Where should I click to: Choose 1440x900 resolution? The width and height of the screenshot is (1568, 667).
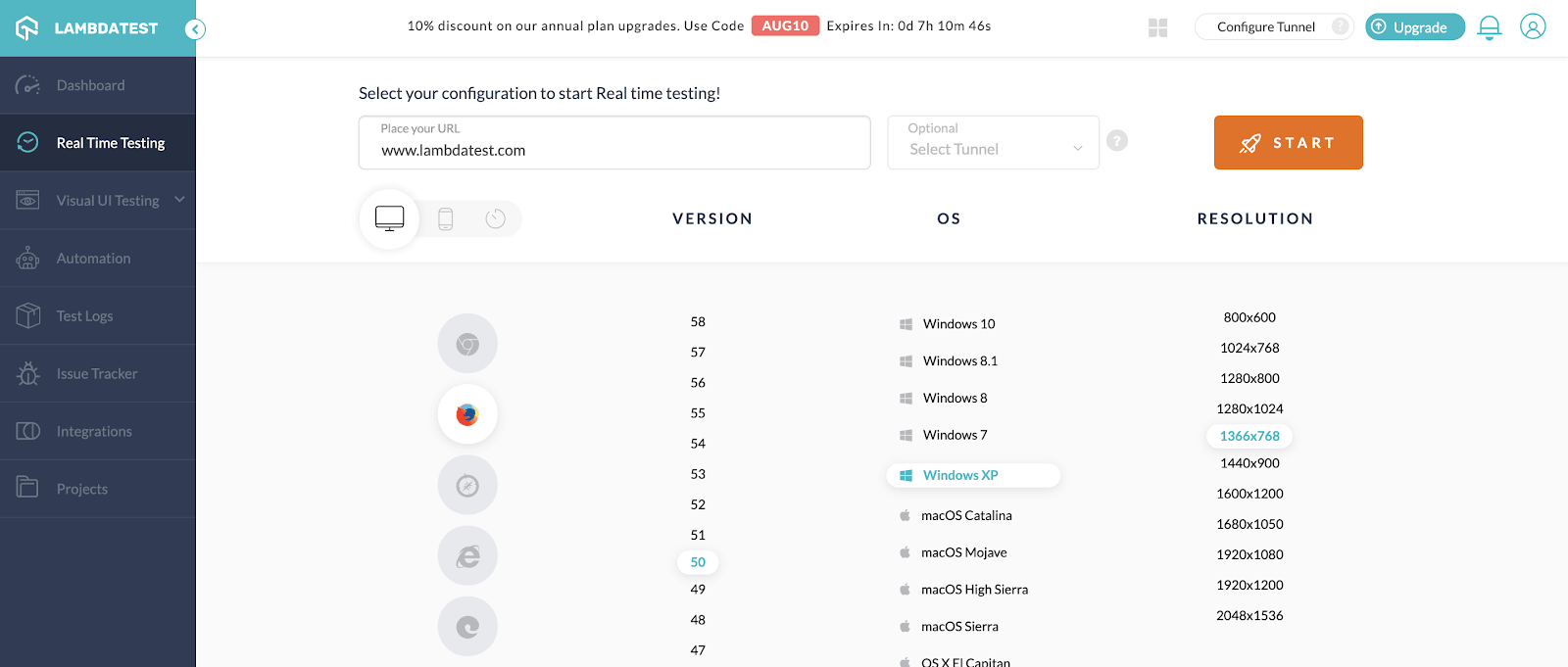pos(1249,464)
